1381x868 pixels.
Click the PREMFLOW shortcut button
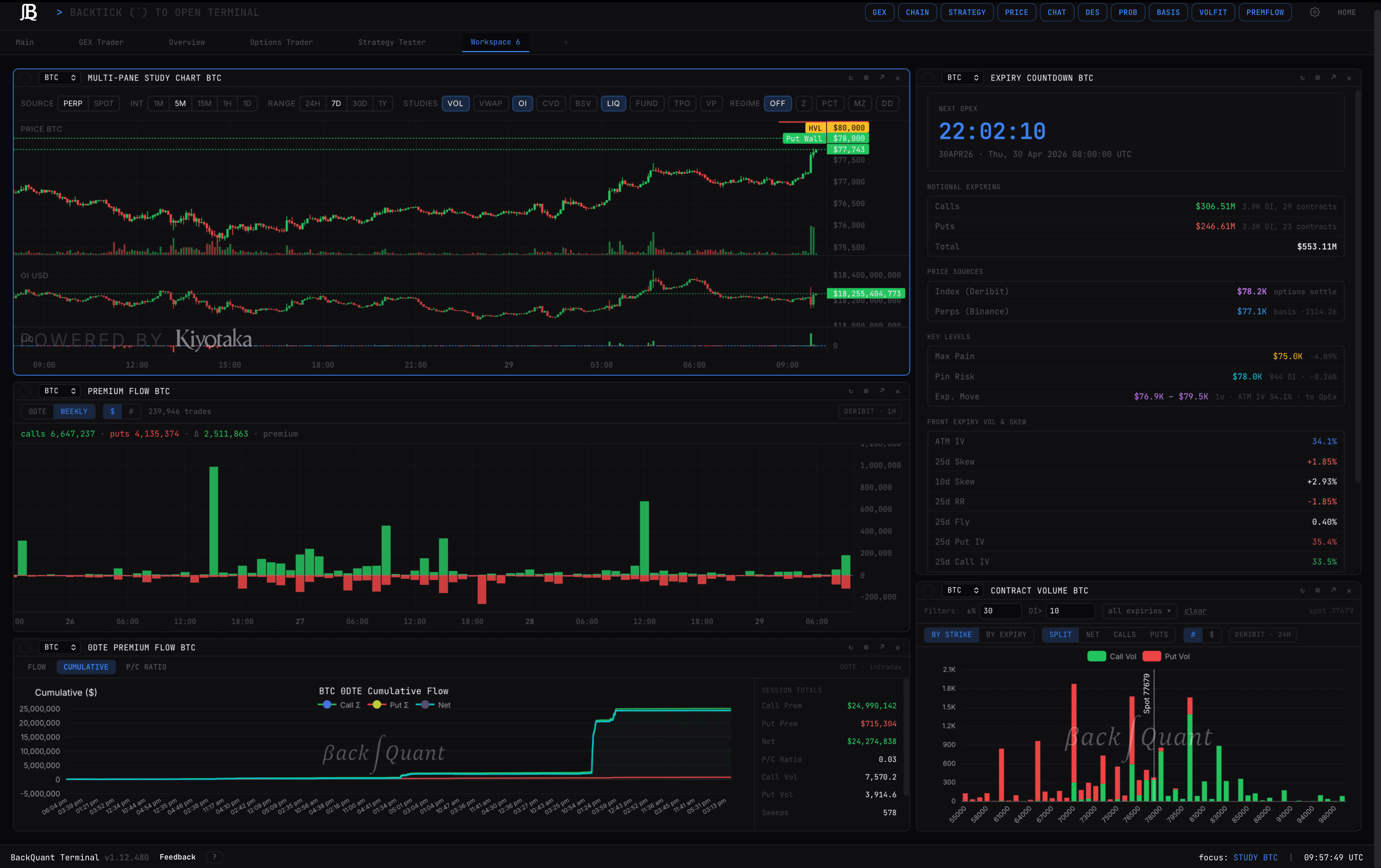click(1265, 13)
